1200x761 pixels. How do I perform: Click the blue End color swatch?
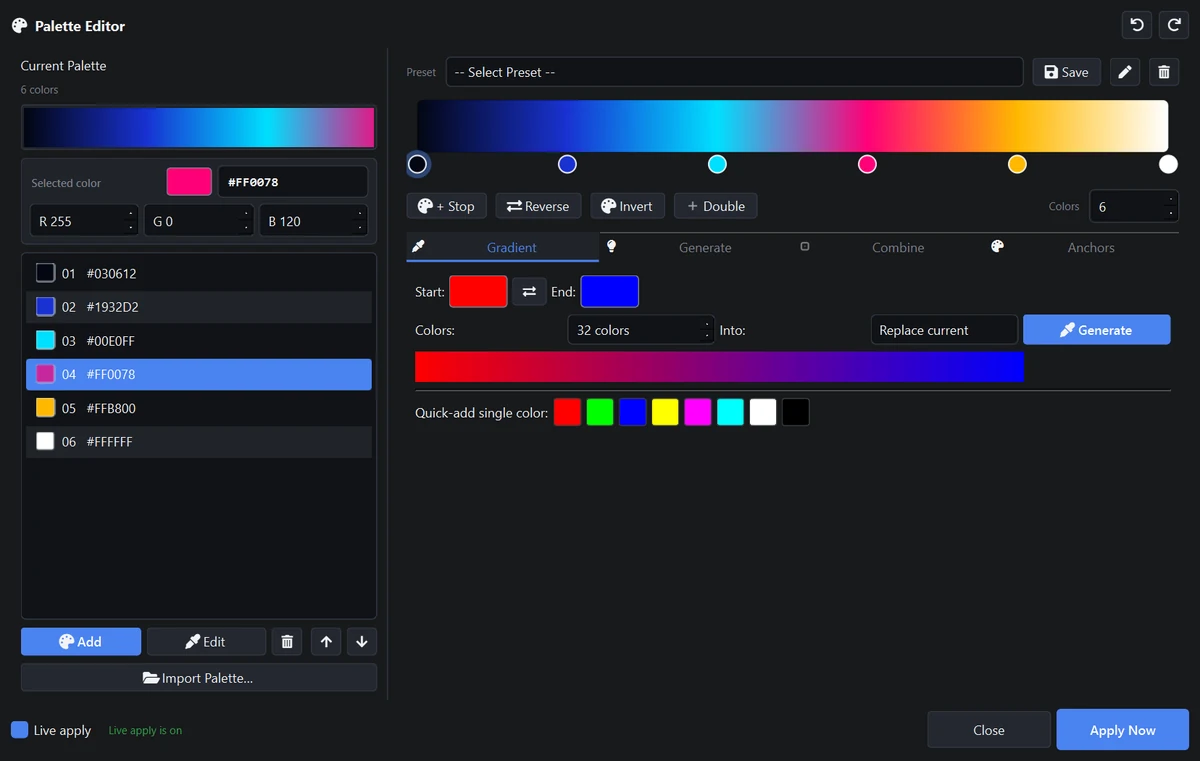610,292
